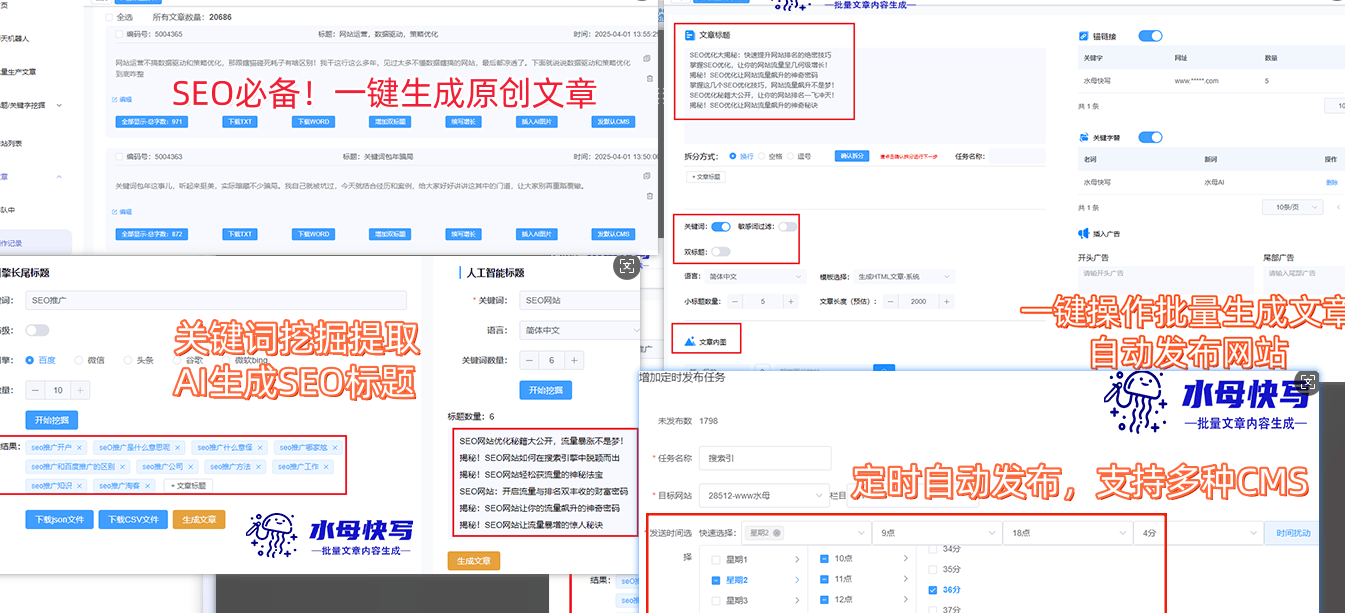Open the 9点 hour dropdown
Image resolution: width=1345 pixels, height=613 pixels.
[935, 533]
